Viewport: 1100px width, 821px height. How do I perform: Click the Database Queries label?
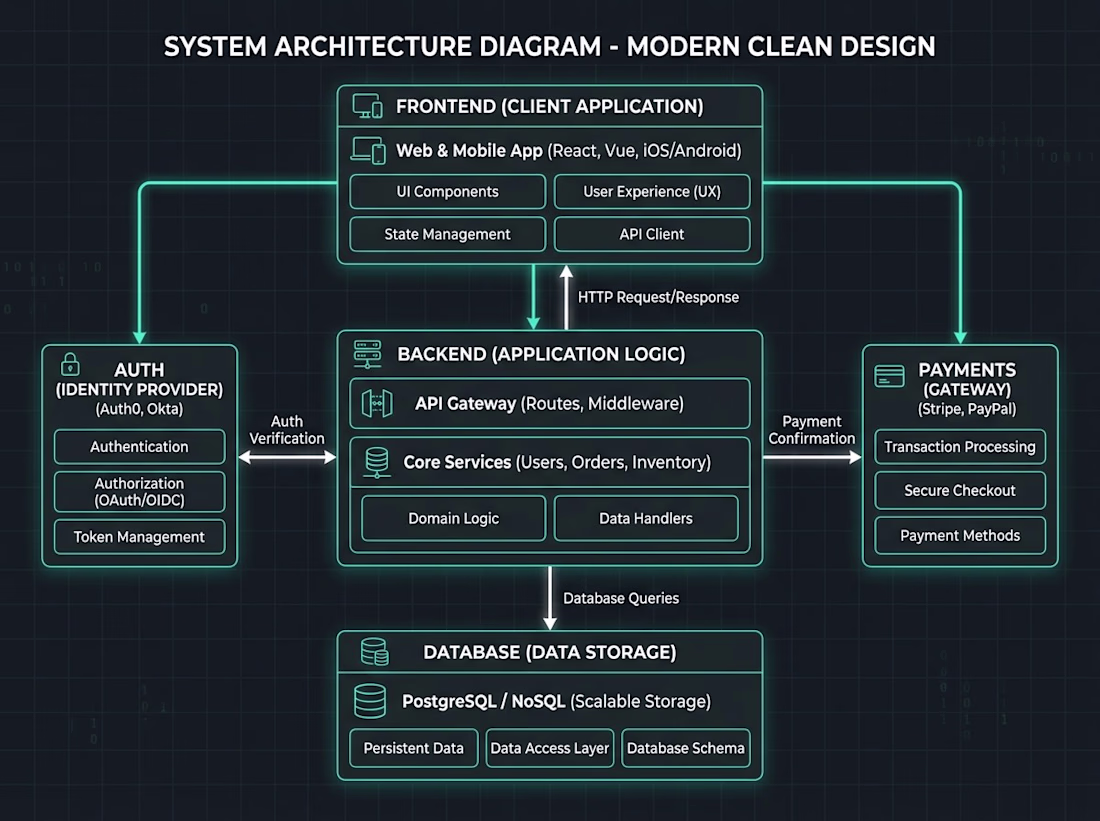pos(621,598)
